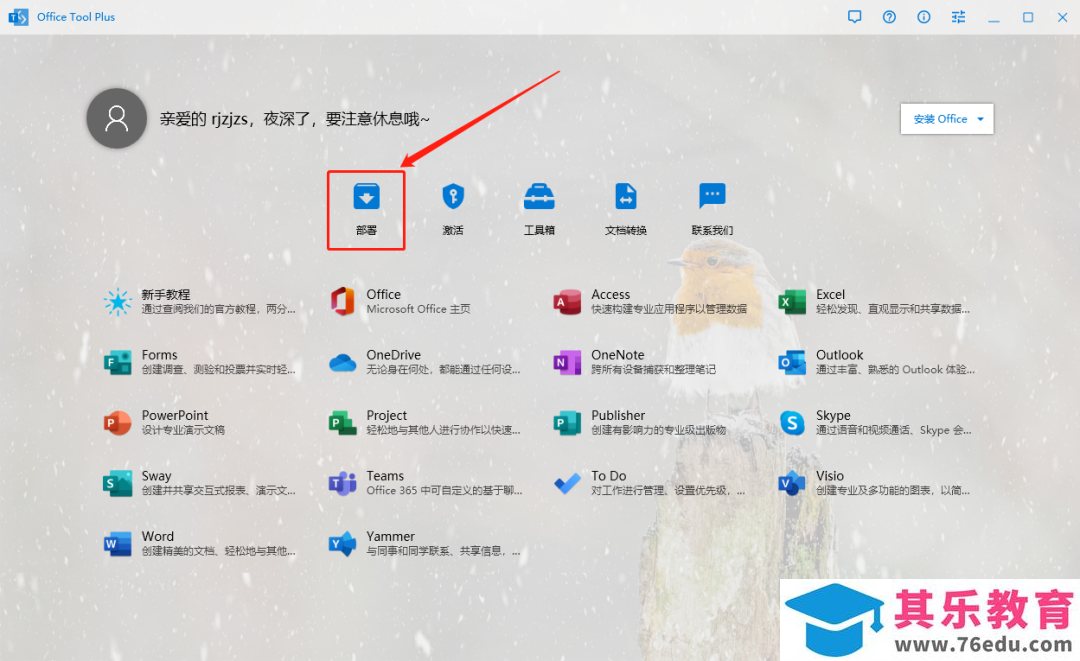Open the 工具箱 toolbox icon

539,196
